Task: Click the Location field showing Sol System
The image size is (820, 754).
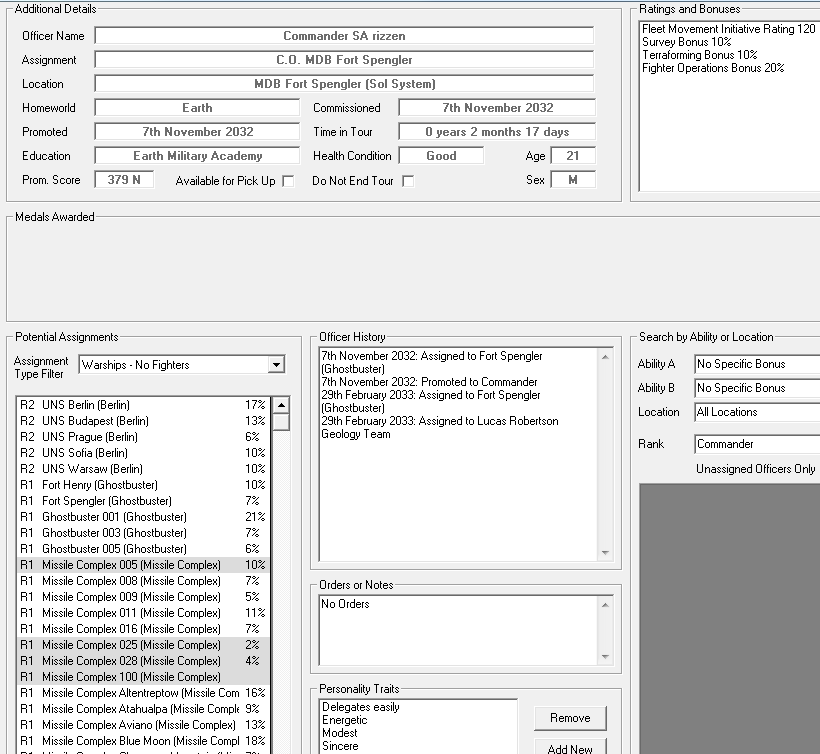Action: pyautogui.click(x=344, y=84)
